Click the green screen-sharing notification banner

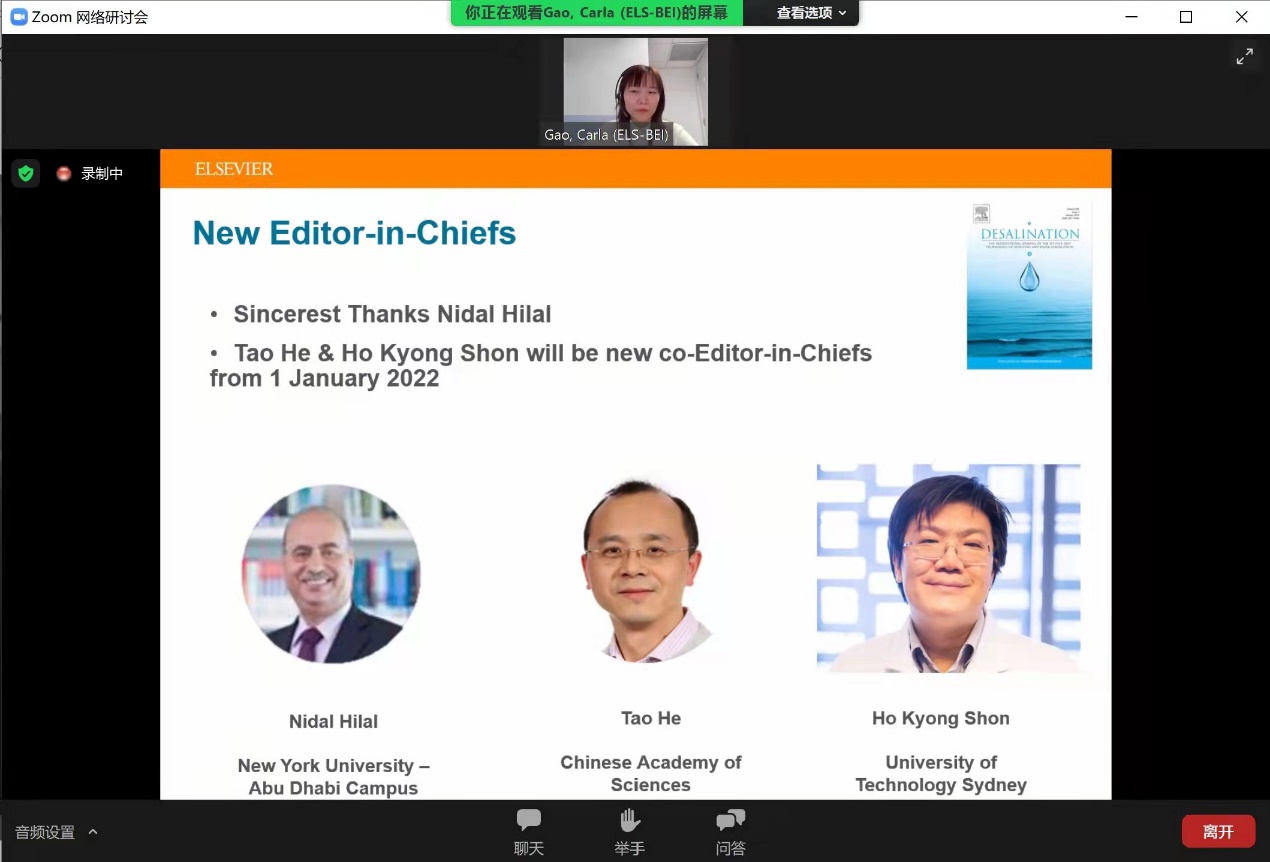pyautogui.click(x=597, y=13)
